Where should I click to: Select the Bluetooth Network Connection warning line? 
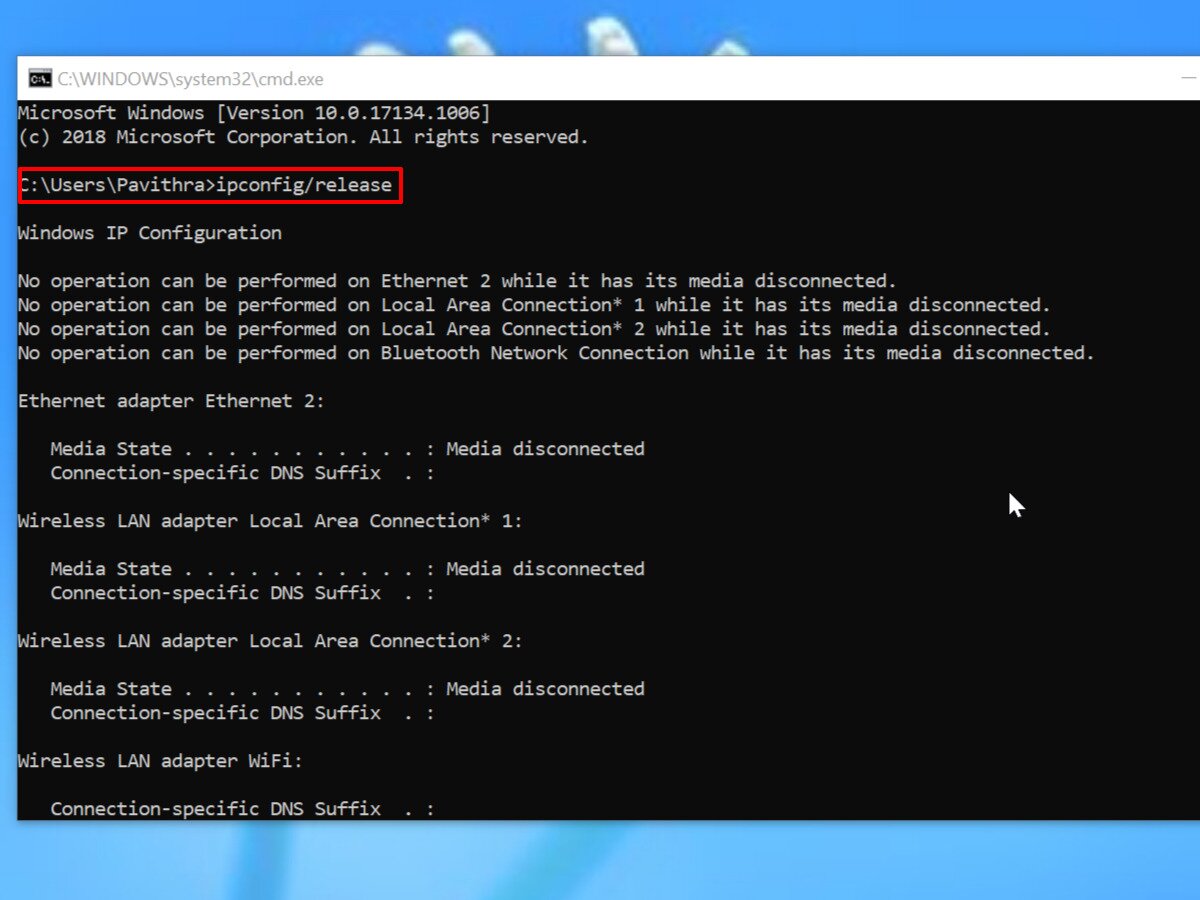pos(556,352)
